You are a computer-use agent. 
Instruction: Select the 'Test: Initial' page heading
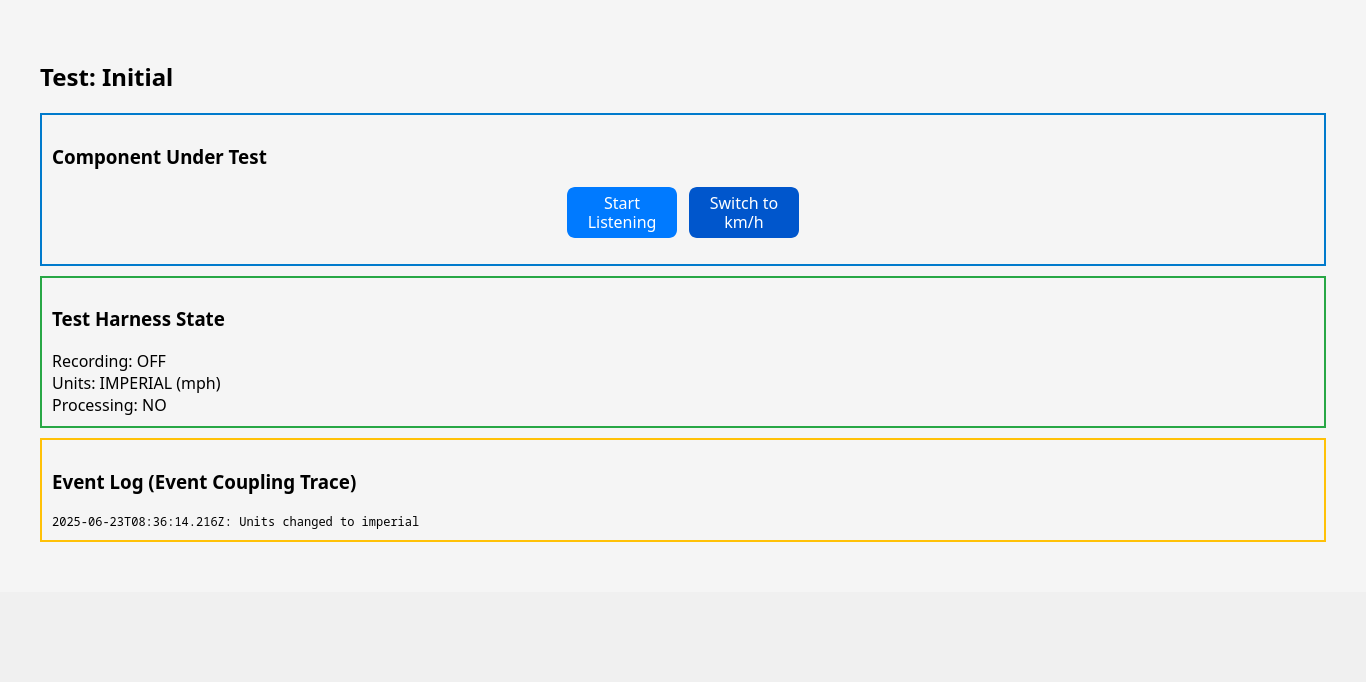click(107, 78)
